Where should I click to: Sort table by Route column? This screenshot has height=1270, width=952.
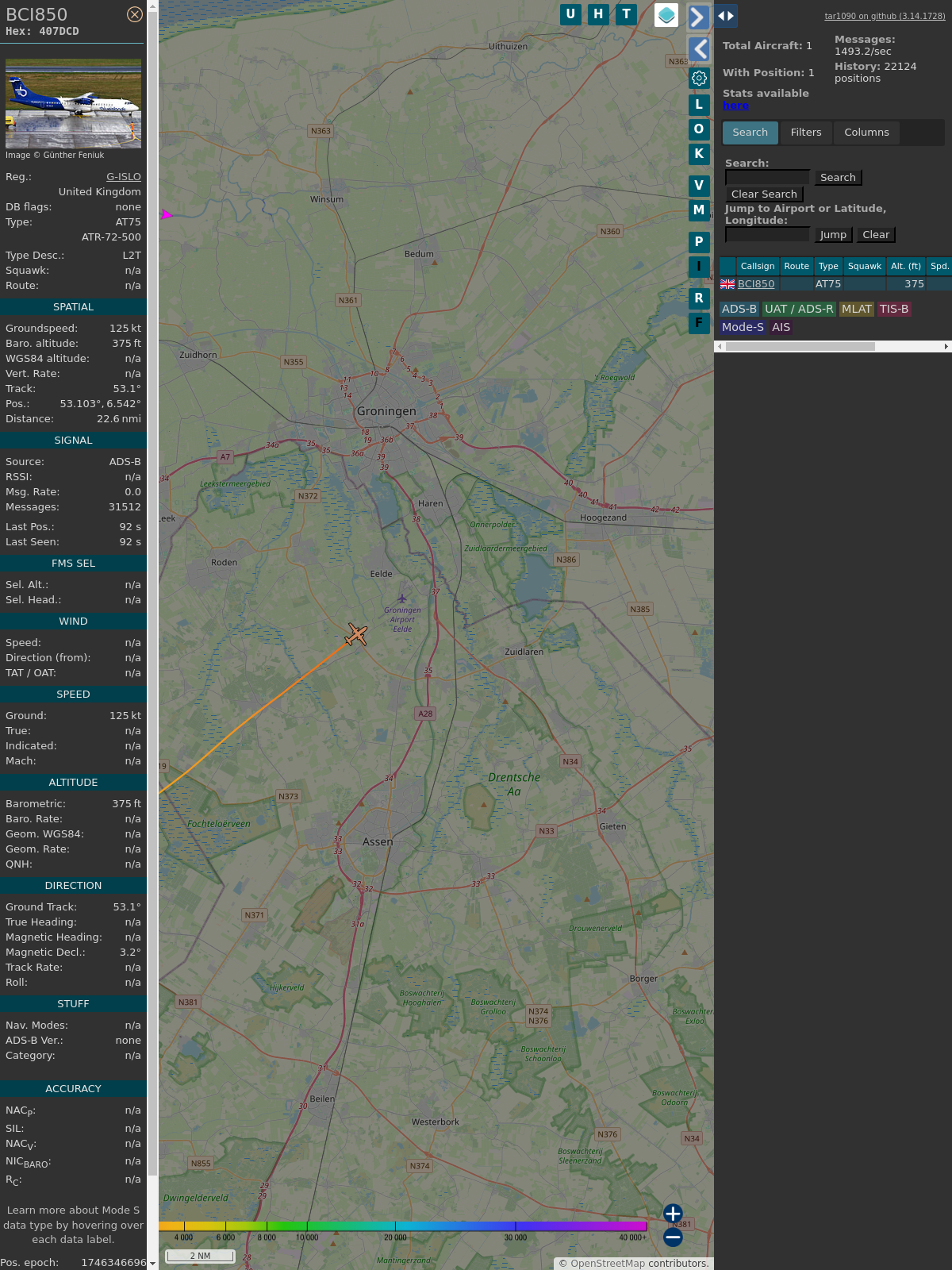tap(797, 267)
